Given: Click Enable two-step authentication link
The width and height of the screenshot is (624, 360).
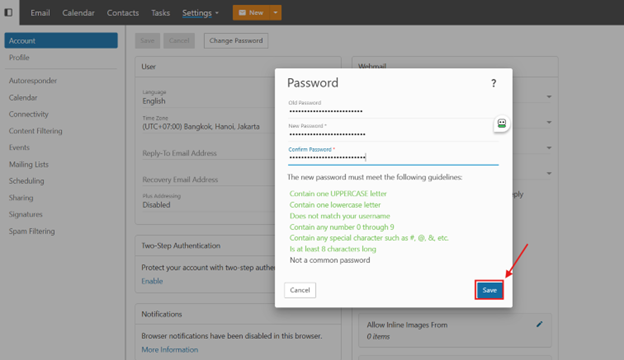Looking at the screenshot, I should pos(152,281).
